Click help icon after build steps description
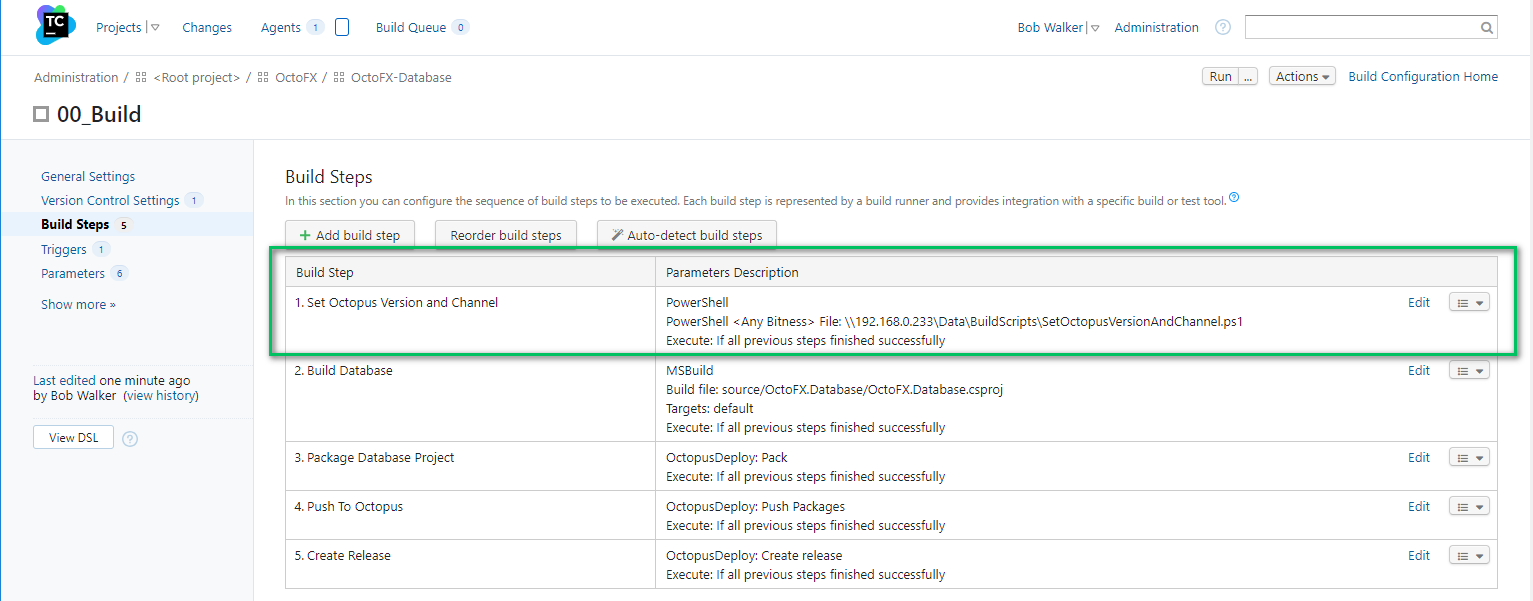The width and height of the screenshot is (1533, 601). tap(1234, 198)
